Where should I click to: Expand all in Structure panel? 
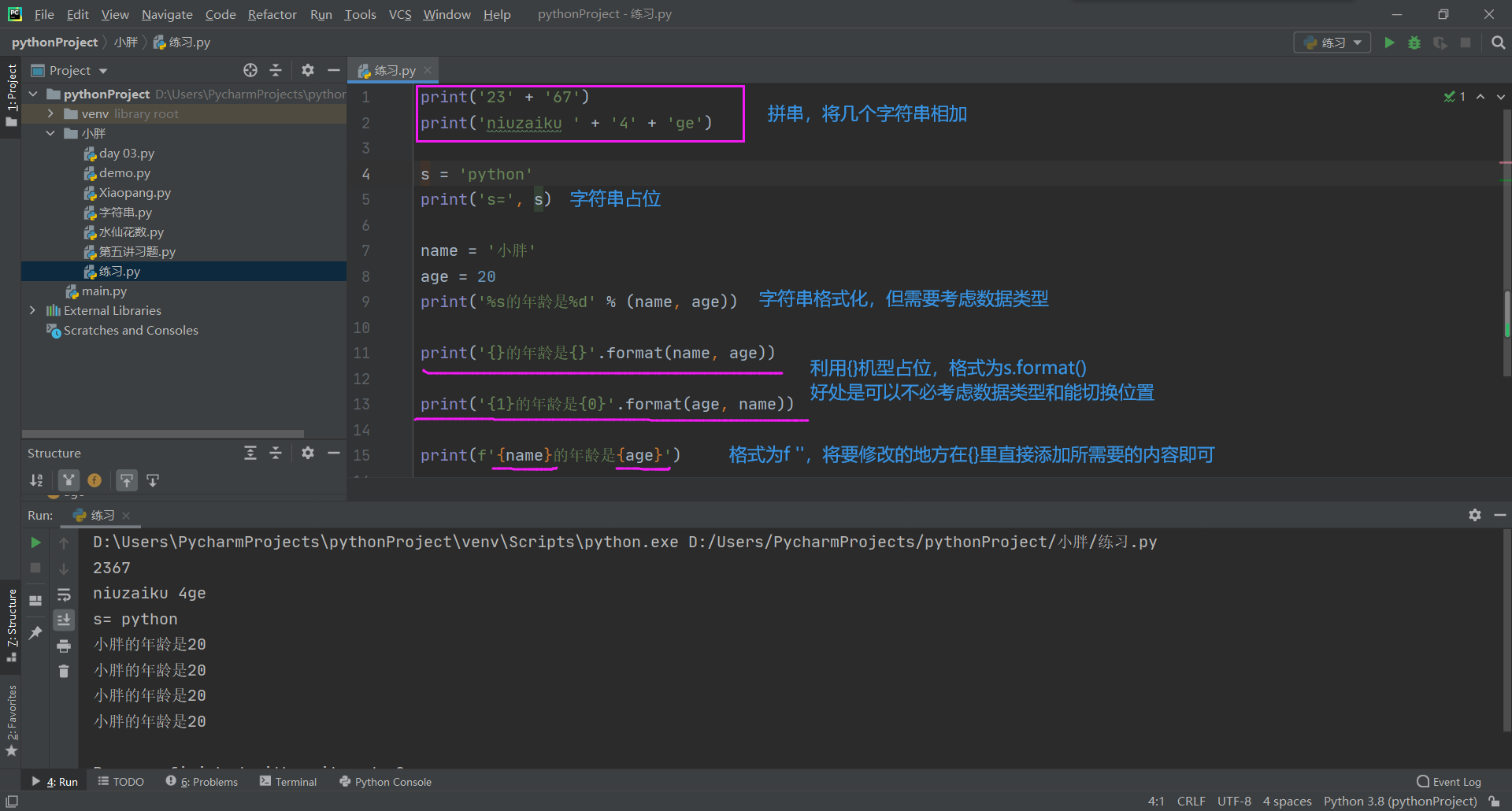point(250,453)
